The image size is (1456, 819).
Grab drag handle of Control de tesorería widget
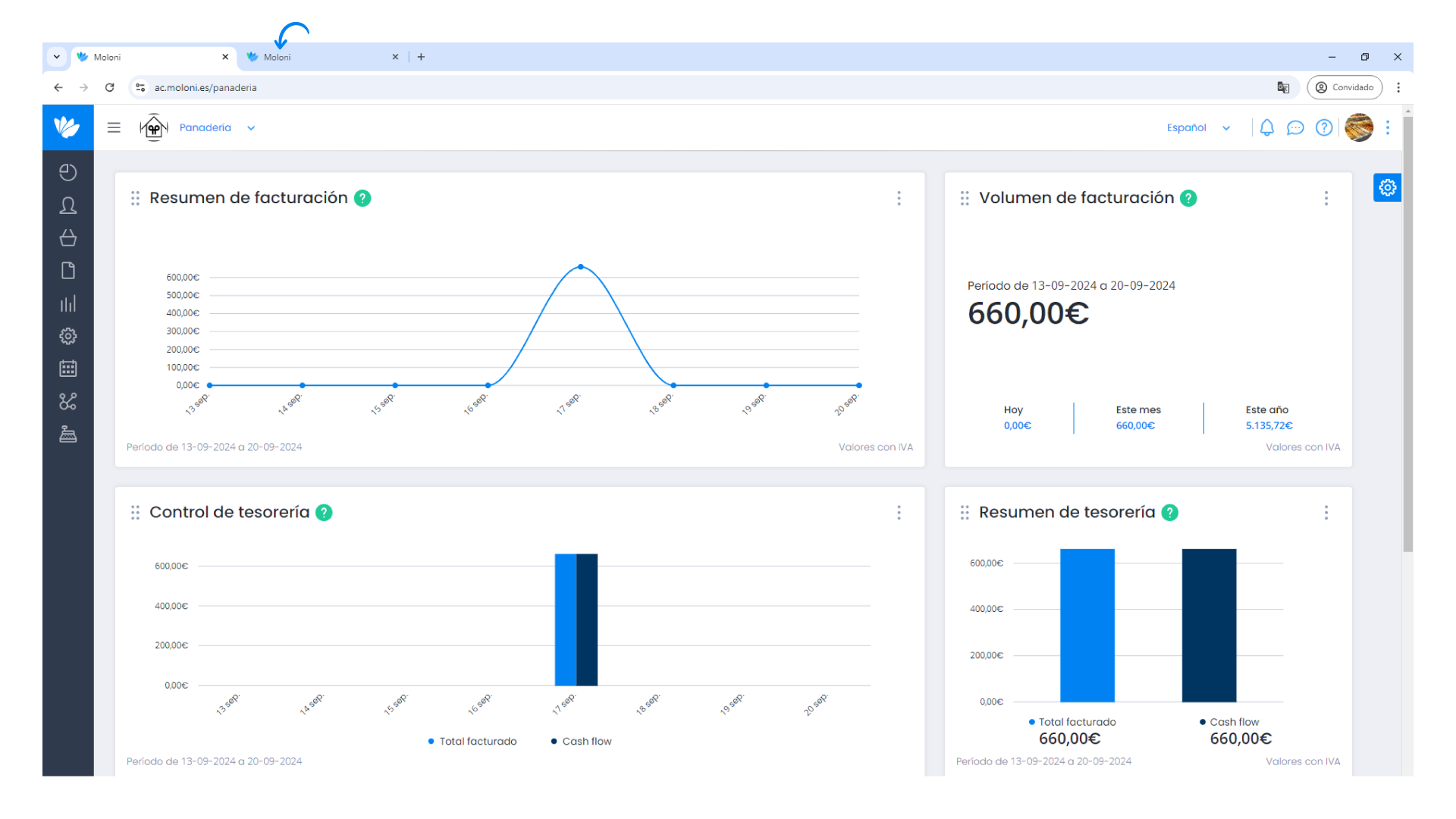[135, 513]
